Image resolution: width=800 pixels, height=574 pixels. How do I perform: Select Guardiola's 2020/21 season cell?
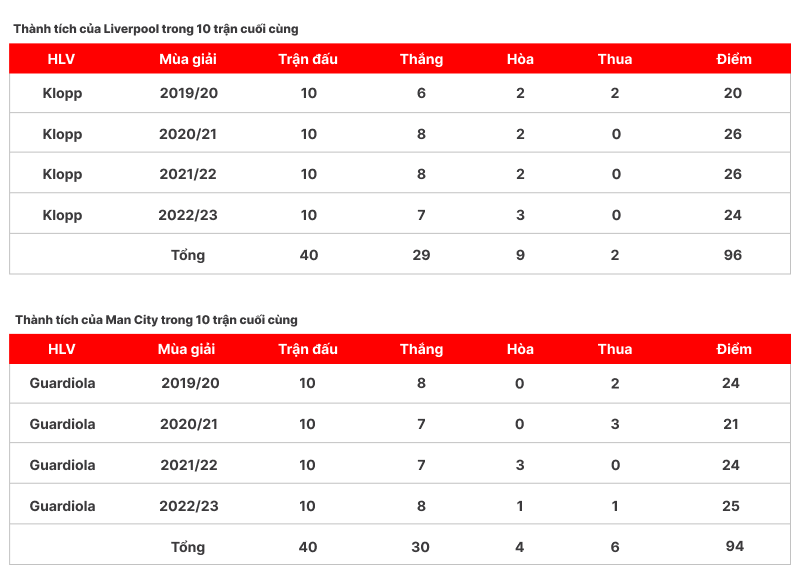pyautogui.click(x=189, y=424)
